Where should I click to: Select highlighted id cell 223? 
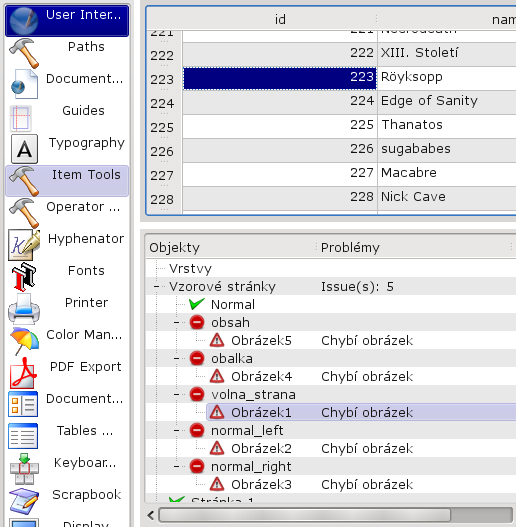pos(280,79)
